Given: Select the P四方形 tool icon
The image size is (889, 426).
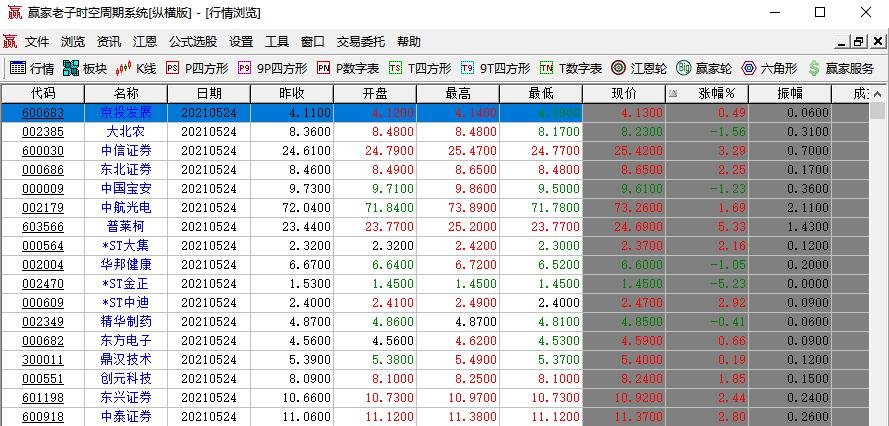Looking at the screenshot, I should coord(172,68).
